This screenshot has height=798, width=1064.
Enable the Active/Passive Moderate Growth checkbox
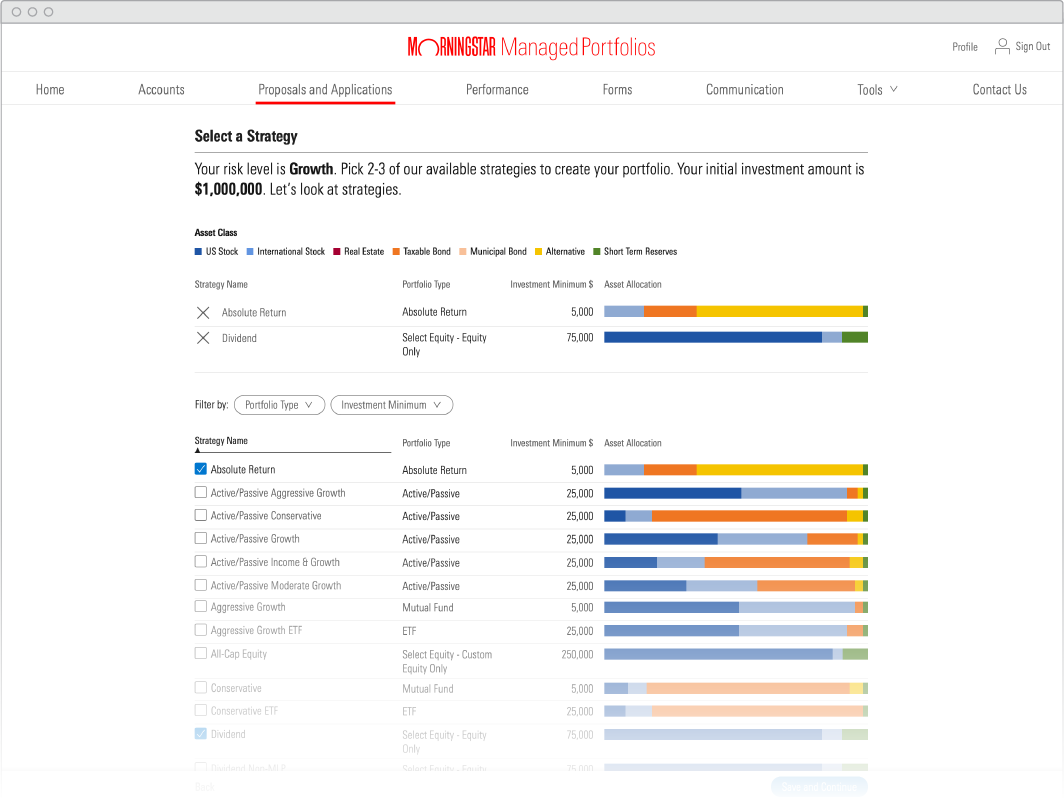click(x=201, y=585)
